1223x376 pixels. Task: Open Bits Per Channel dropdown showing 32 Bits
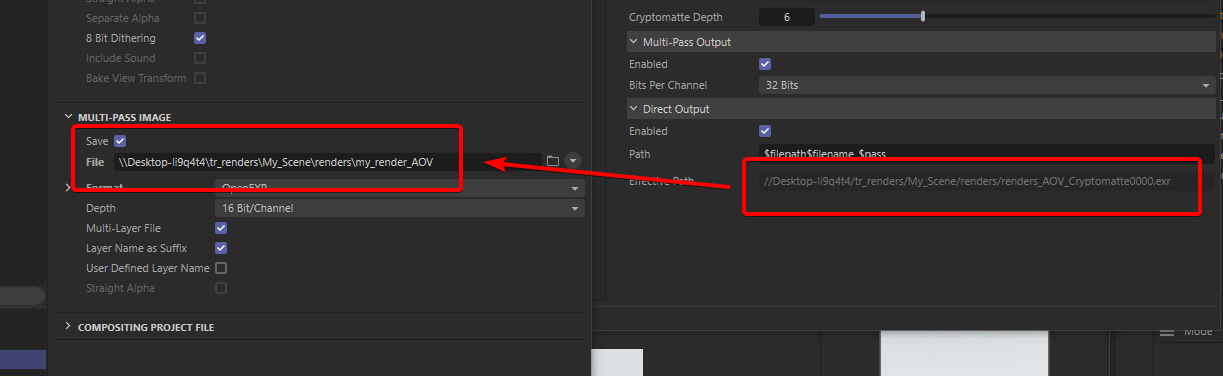987,85
